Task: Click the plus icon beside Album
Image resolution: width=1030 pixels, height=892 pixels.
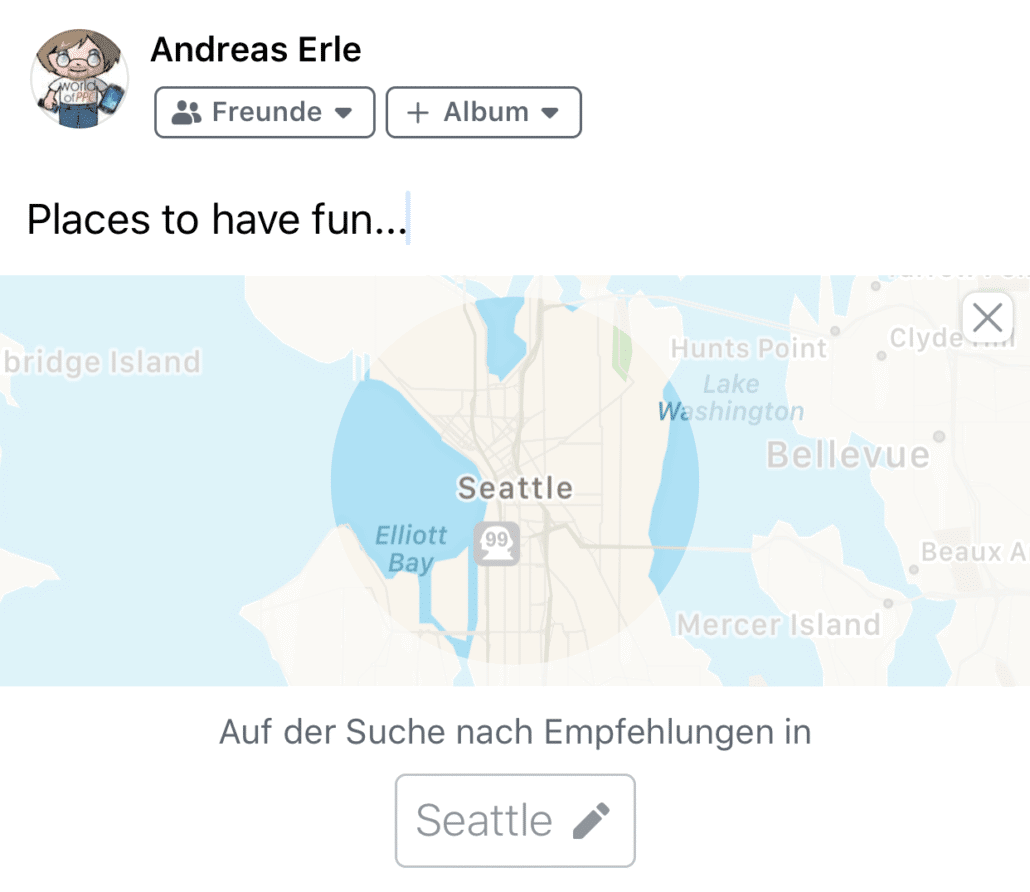Action: click(x=418, y=113)
